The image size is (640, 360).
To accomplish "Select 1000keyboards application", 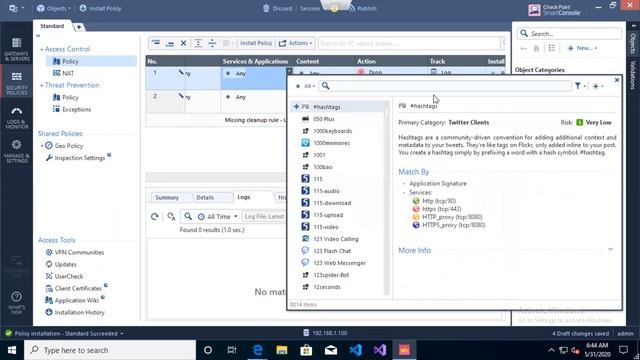I will point(338,131).
